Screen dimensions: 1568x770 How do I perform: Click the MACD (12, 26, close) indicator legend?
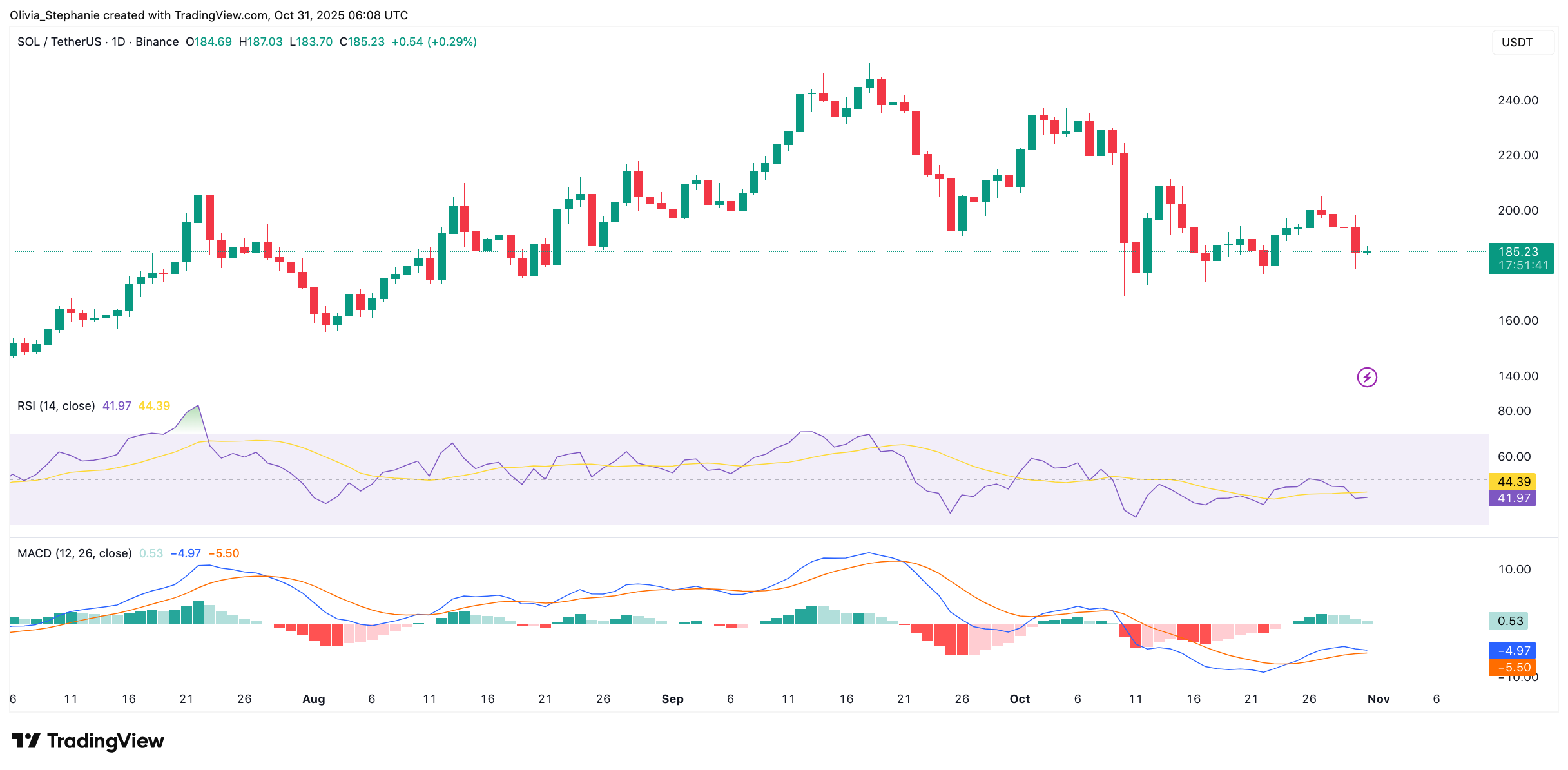tap(73, 553)
